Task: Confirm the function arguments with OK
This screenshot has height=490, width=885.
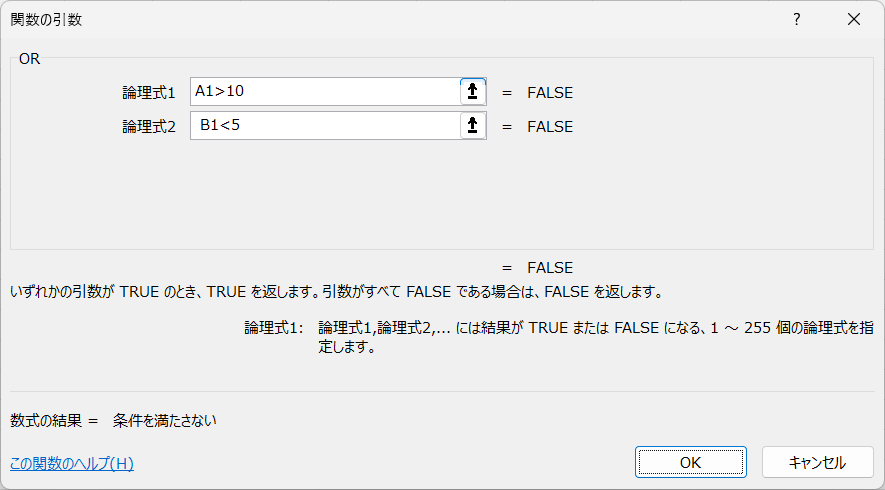Action: pos(690,462)
